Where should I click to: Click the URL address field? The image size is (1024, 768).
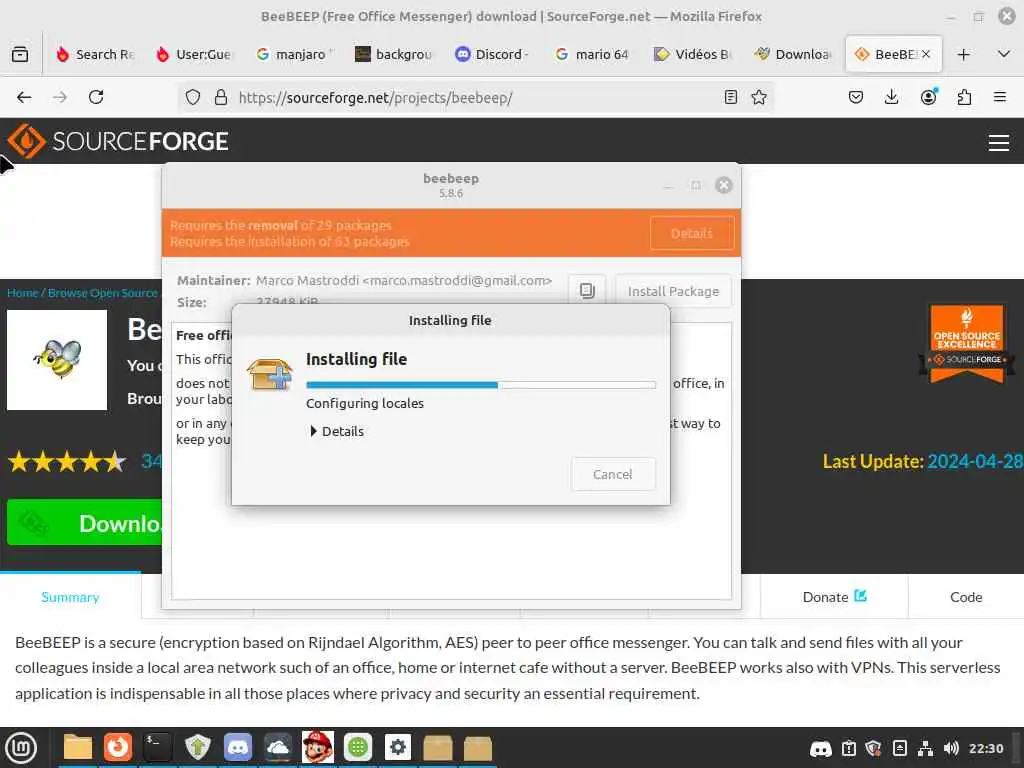coord(477,97)
